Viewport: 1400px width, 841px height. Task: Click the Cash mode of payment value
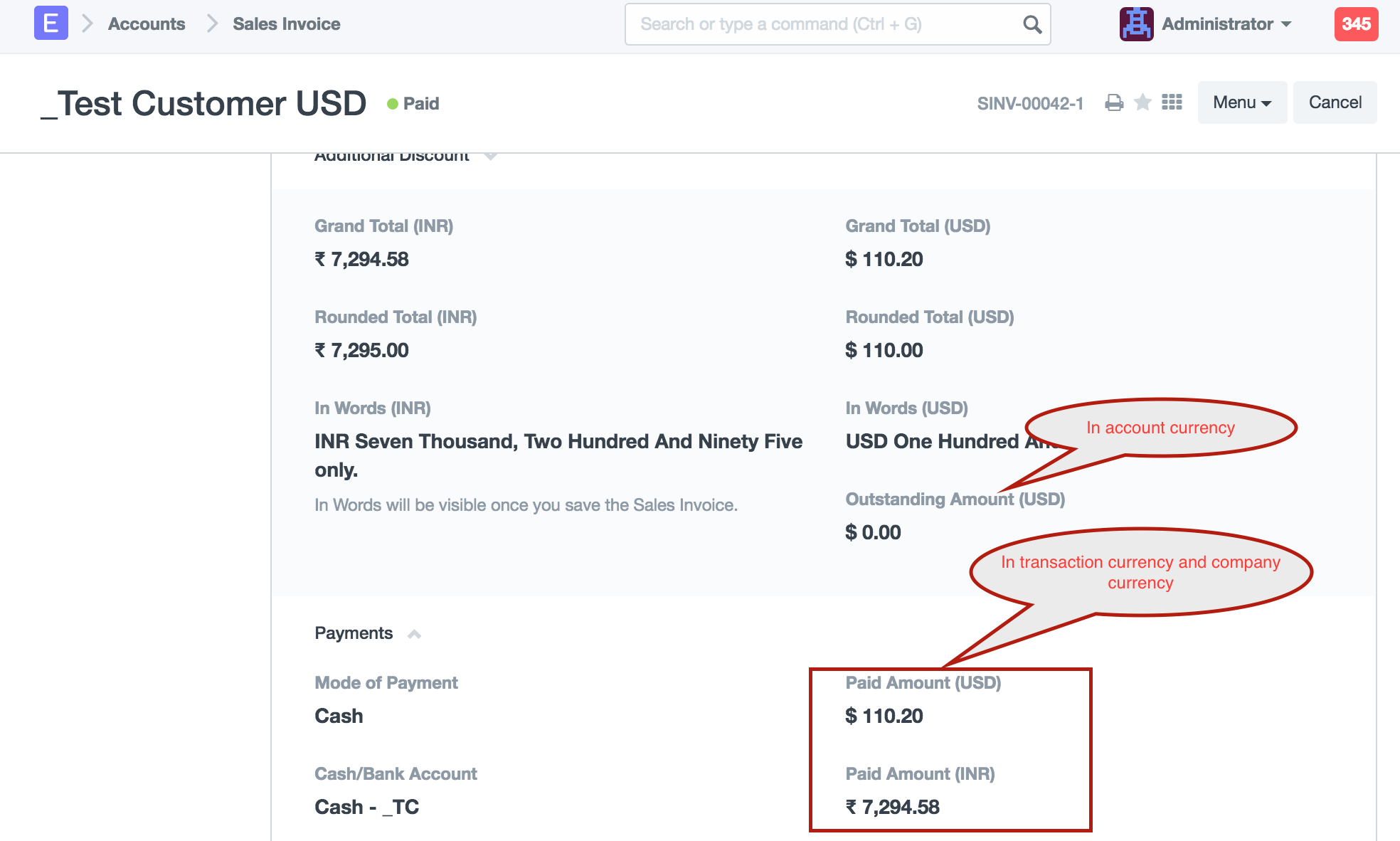(339, 716)
